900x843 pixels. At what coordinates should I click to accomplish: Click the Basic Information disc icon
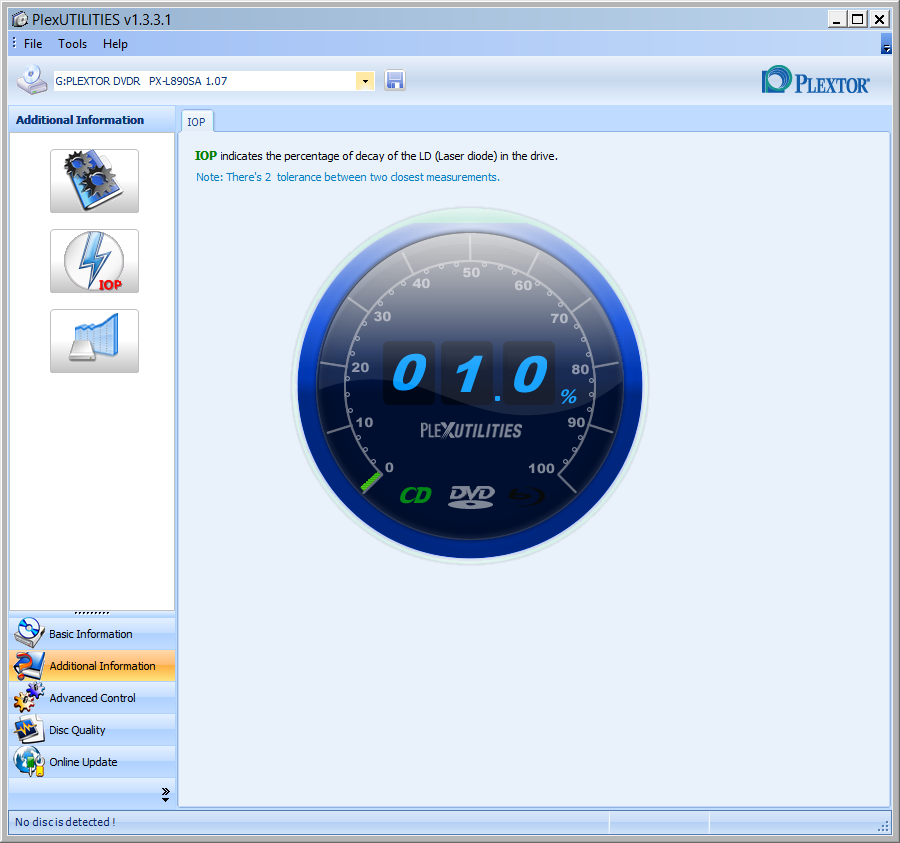[x=29, y=633]
